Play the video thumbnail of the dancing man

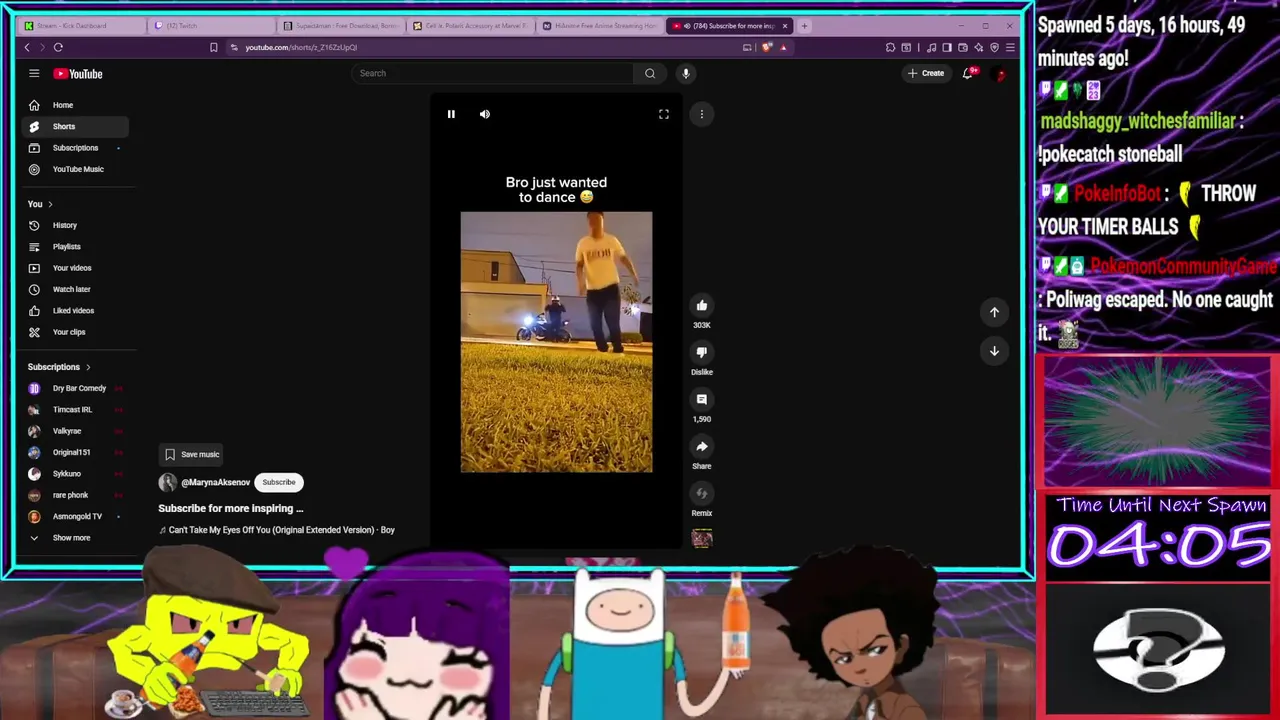pos(556,342)
